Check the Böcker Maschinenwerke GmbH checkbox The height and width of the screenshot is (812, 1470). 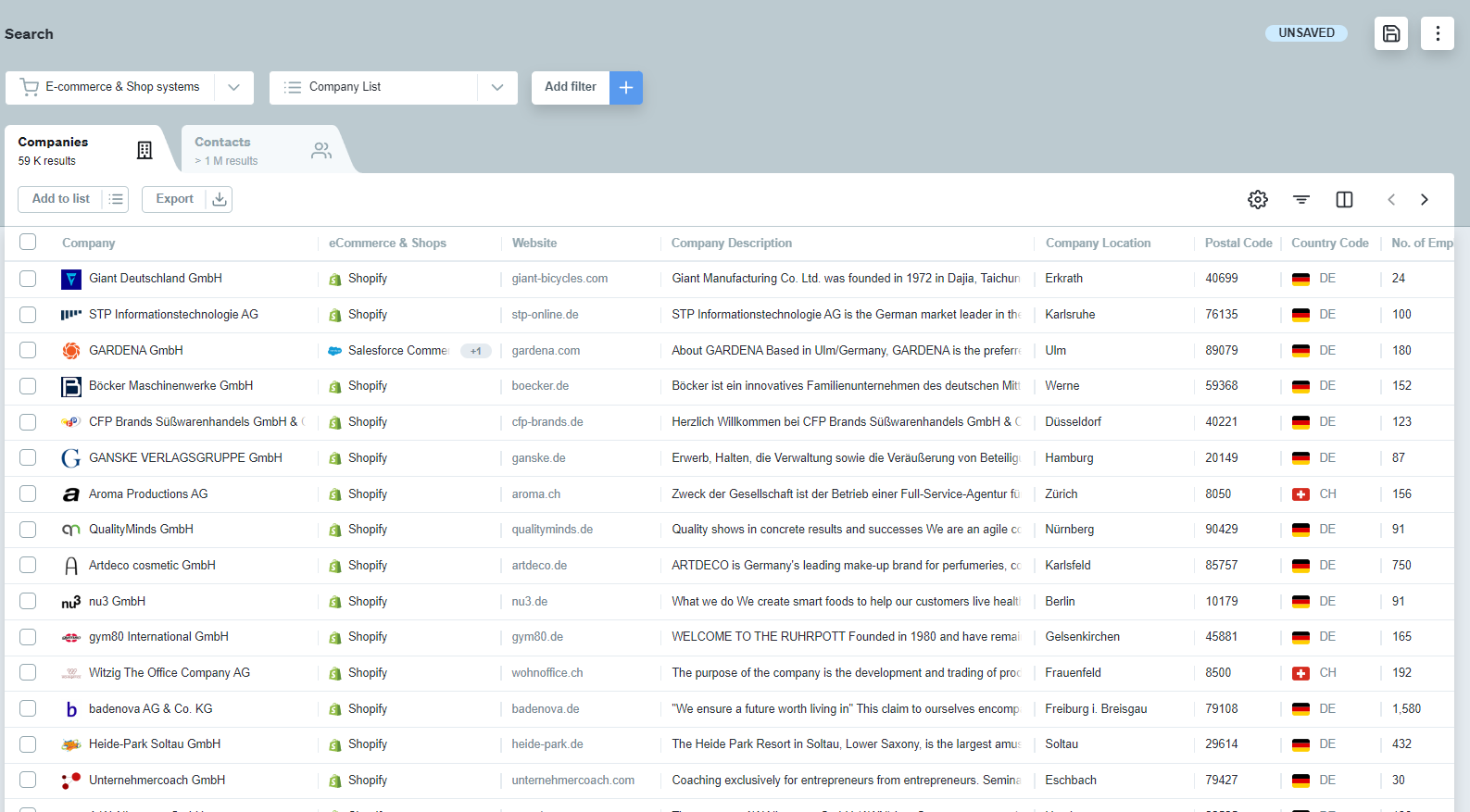(28, 386)
